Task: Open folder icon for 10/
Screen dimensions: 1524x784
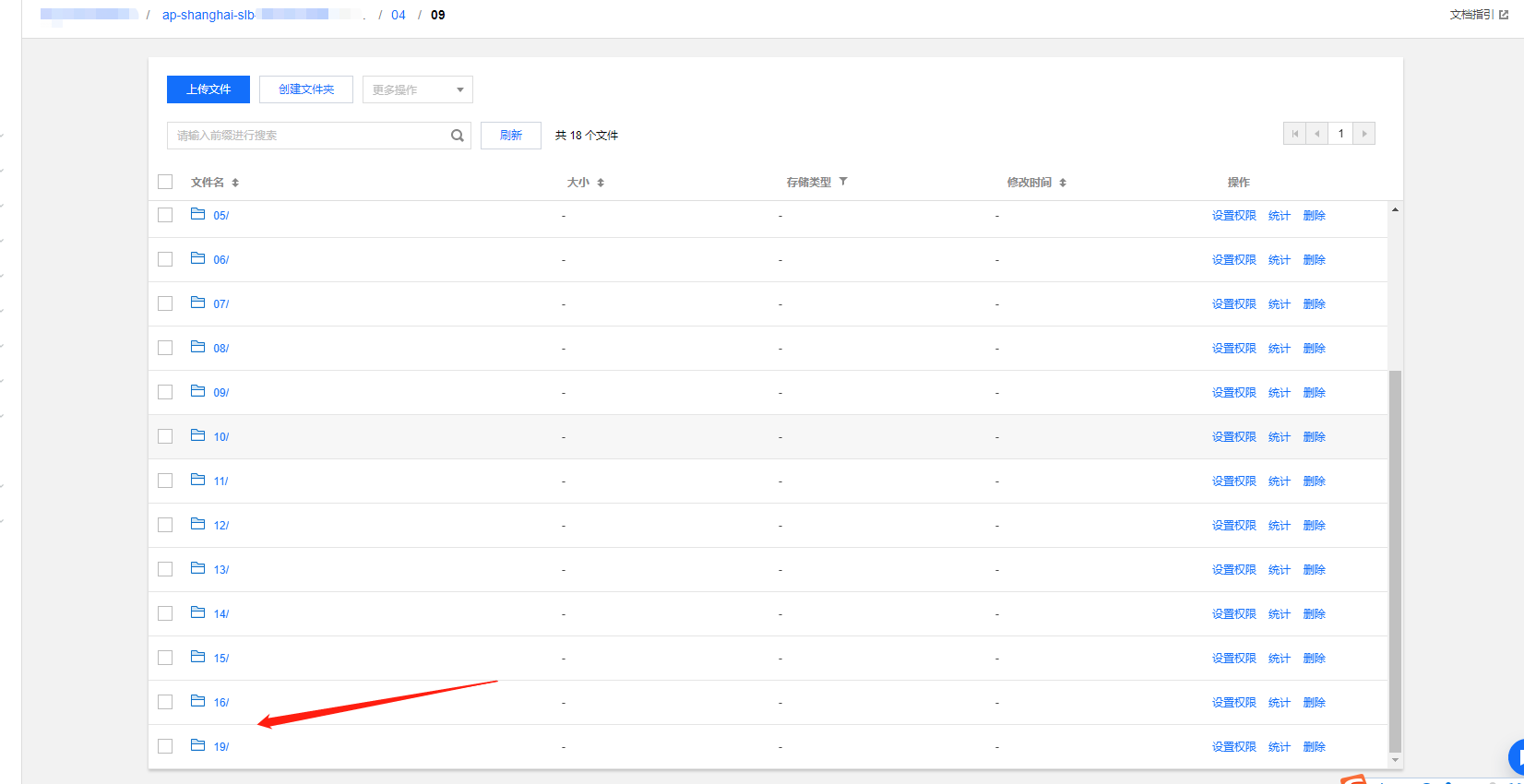Action: (197, 435)
